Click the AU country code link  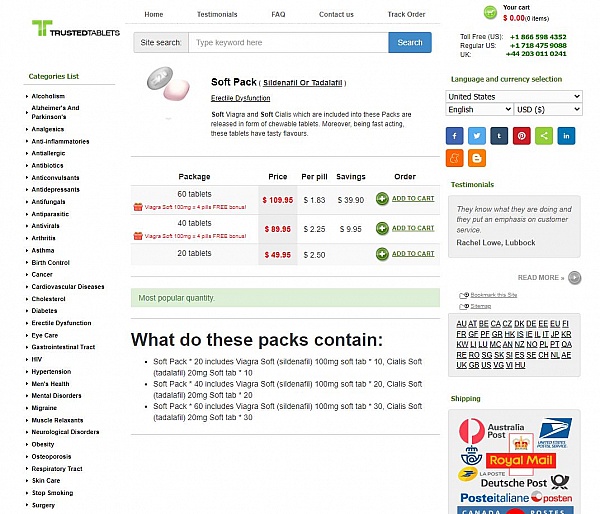click(x=461, y=324)
